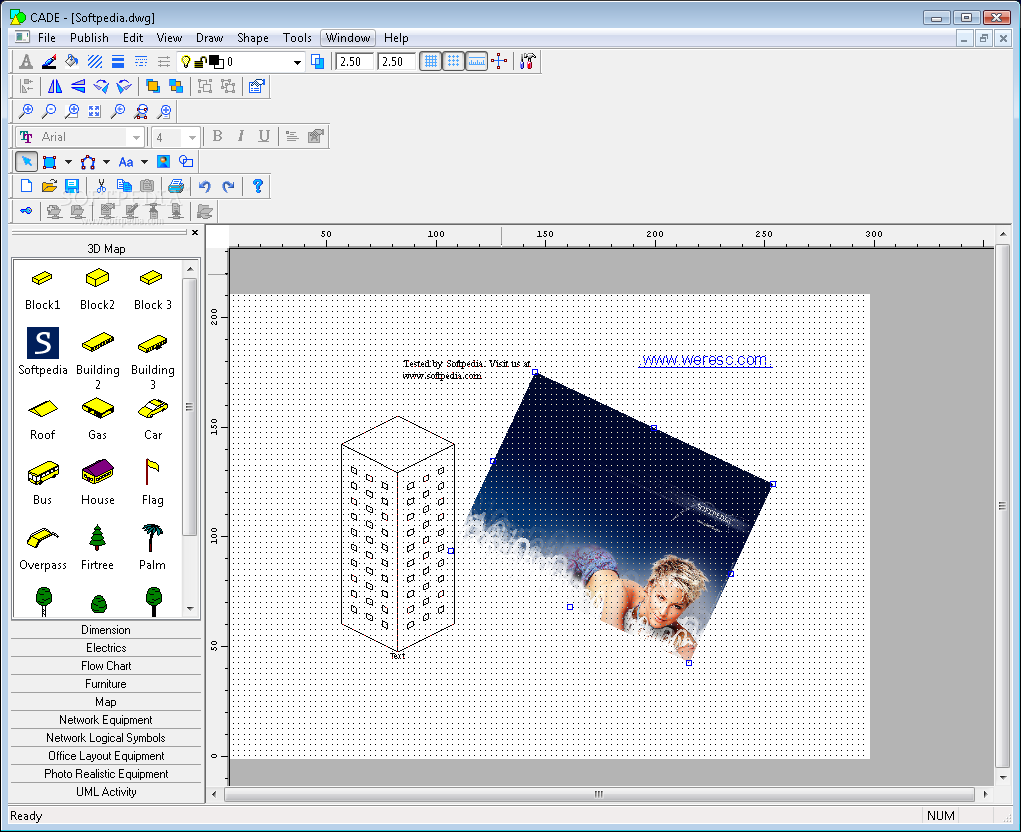Zoom to full extents
Viewport: 1021px width, 832px height.
tap(95, 111)
